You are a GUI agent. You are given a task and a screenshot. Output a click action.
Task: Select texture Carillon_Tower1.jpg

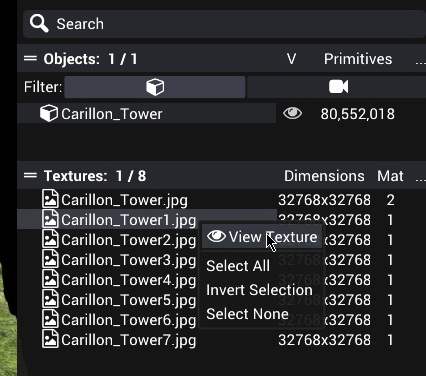click(x=128, y=220)
